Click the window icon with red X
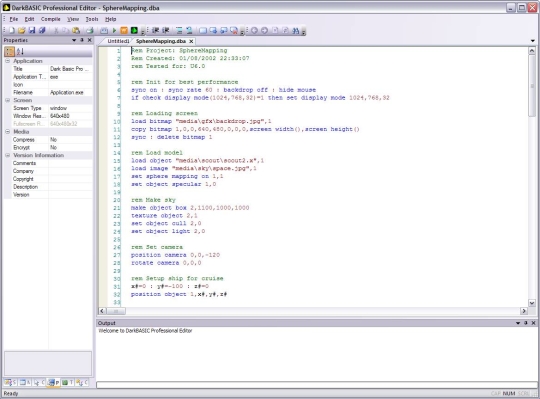Viewport: 540px width, 399px height. pos(234,31)
